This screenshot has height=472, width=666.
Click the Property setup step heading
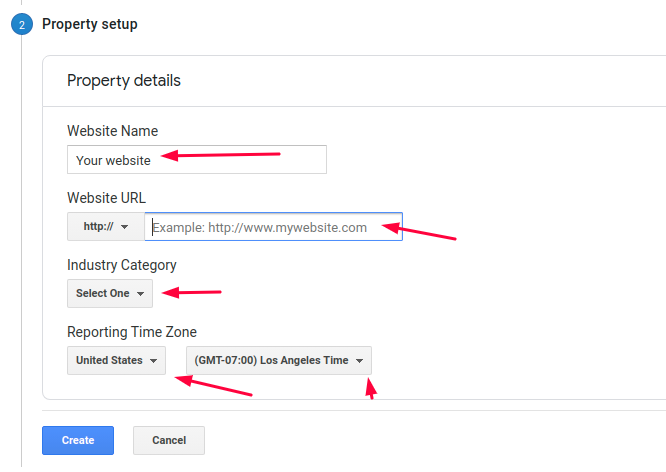pos(90,24)
